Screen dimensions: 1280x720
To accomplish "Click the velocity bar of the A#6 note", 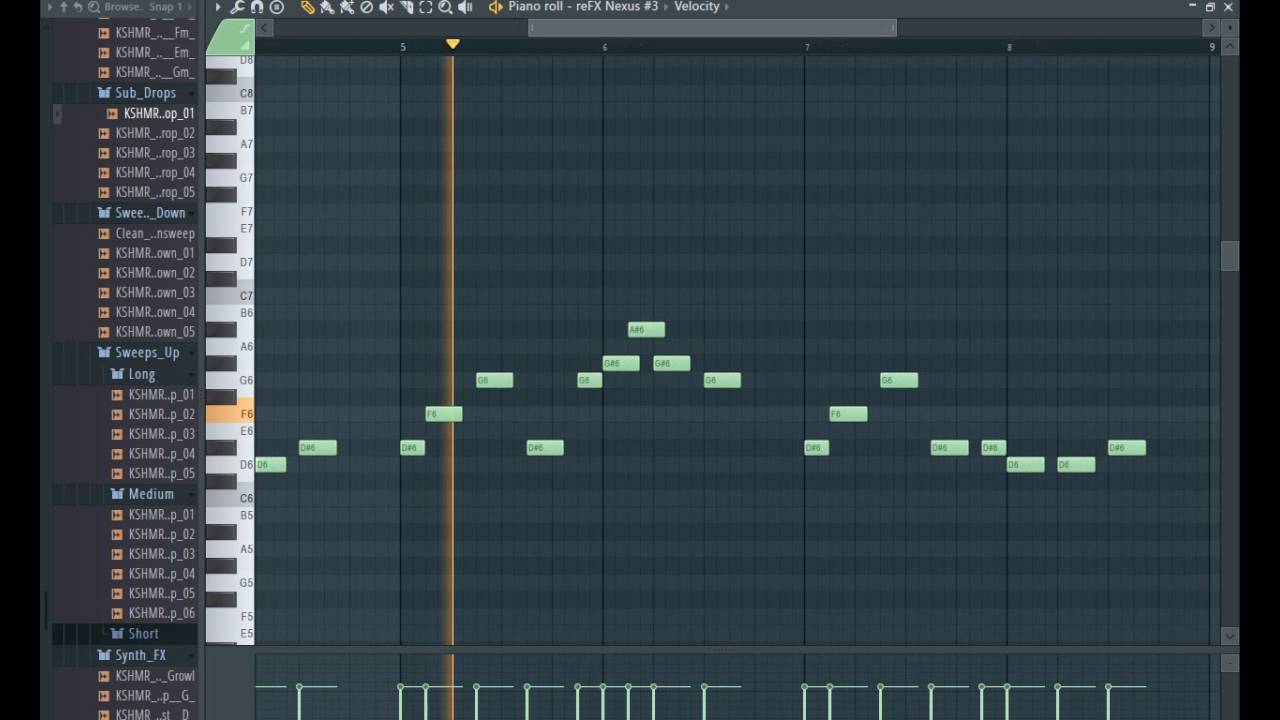I will (629, 702).
